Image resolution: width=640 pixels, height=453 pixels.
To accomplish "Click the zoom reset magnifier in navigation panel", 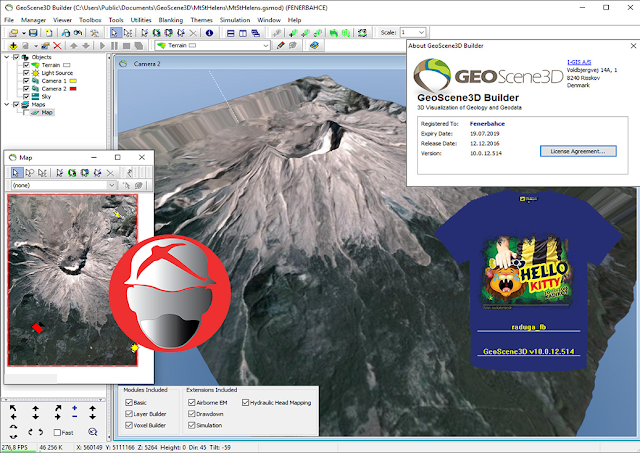I will 93,432.
